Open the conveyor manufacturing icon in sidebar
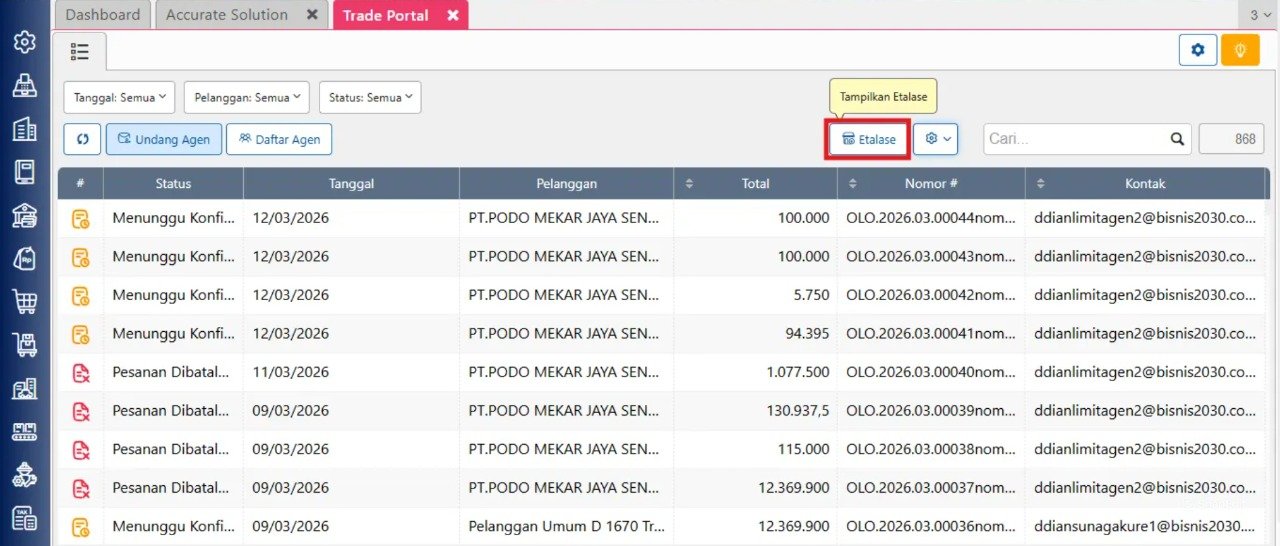 [x=24, y=431]
